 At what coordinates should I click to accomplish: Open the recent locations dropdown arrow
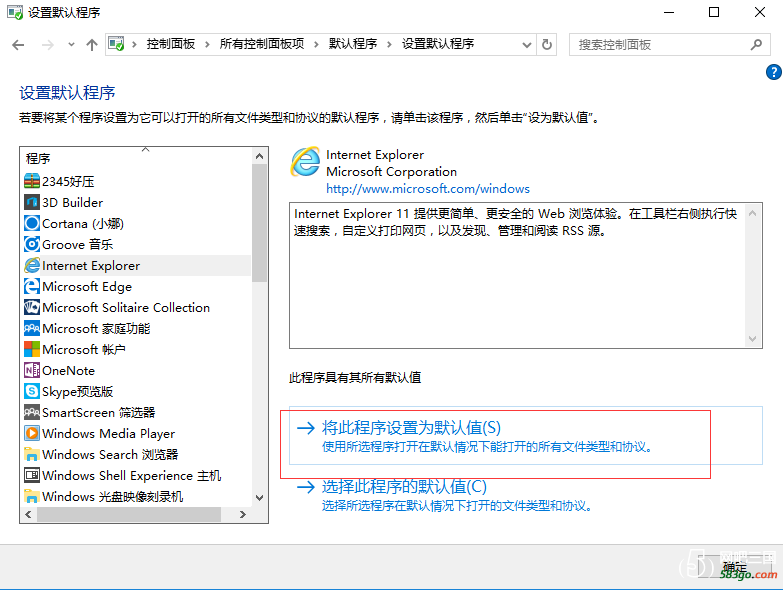71,45
